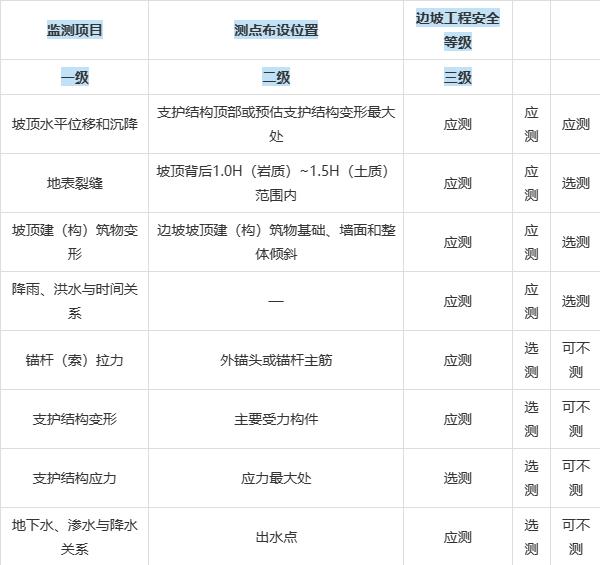The image size is (600, 565).
Task: Select the 边坡坡顶建（构）筑物基础、墙面和整体倾斜 cell
Action: tap(276, 242)
